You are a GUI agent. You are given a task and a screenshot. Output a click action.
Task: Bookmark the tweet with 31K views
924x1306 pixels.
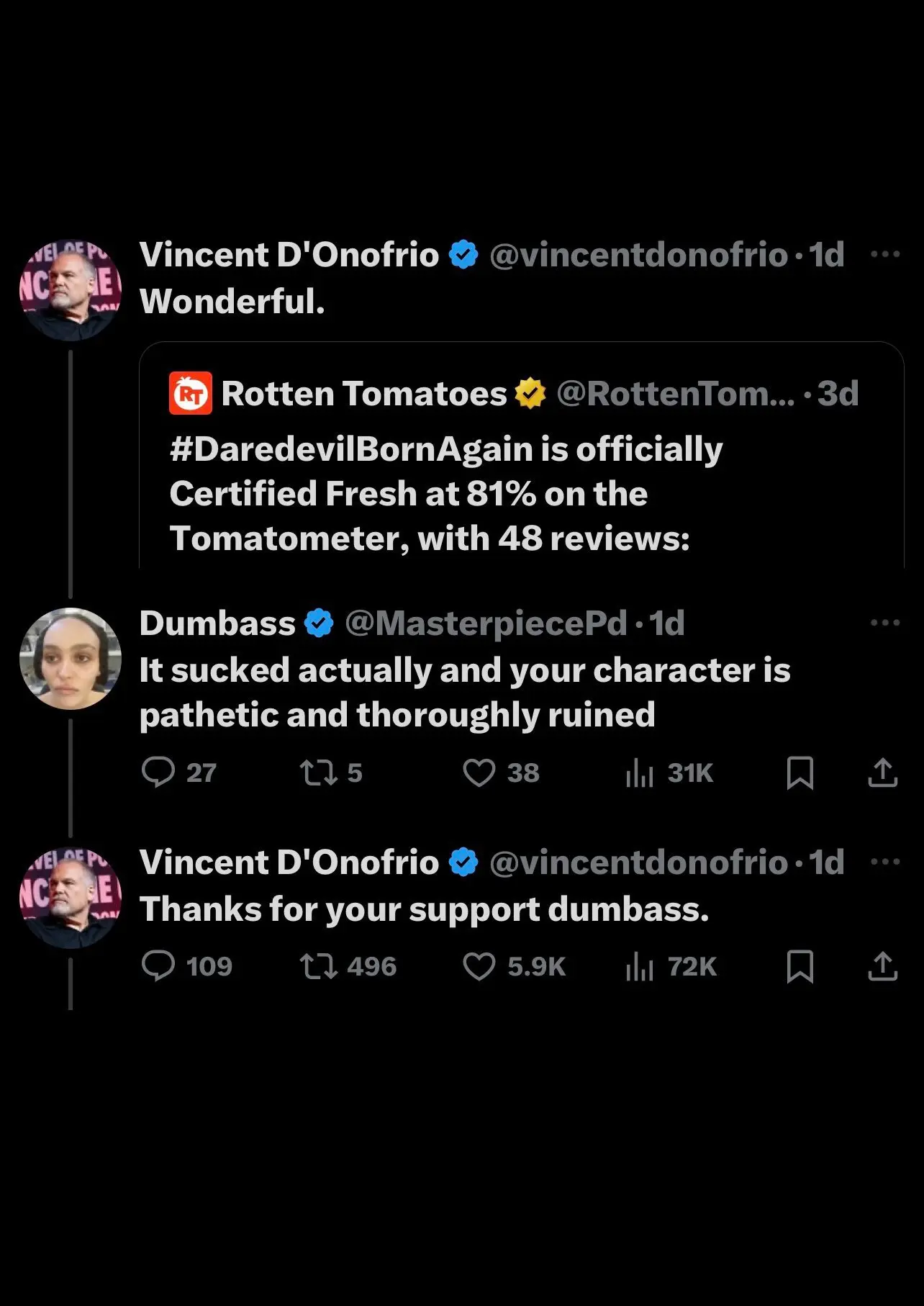click(x=800, y=773)
